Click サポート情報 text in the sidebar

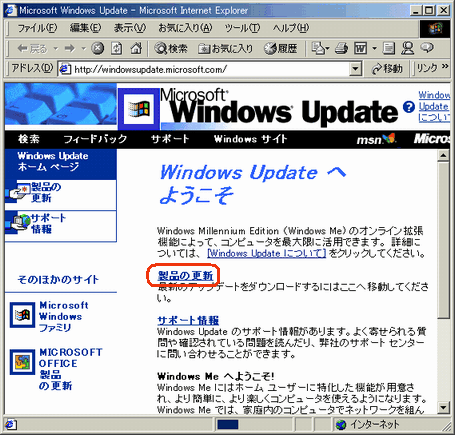48,223
